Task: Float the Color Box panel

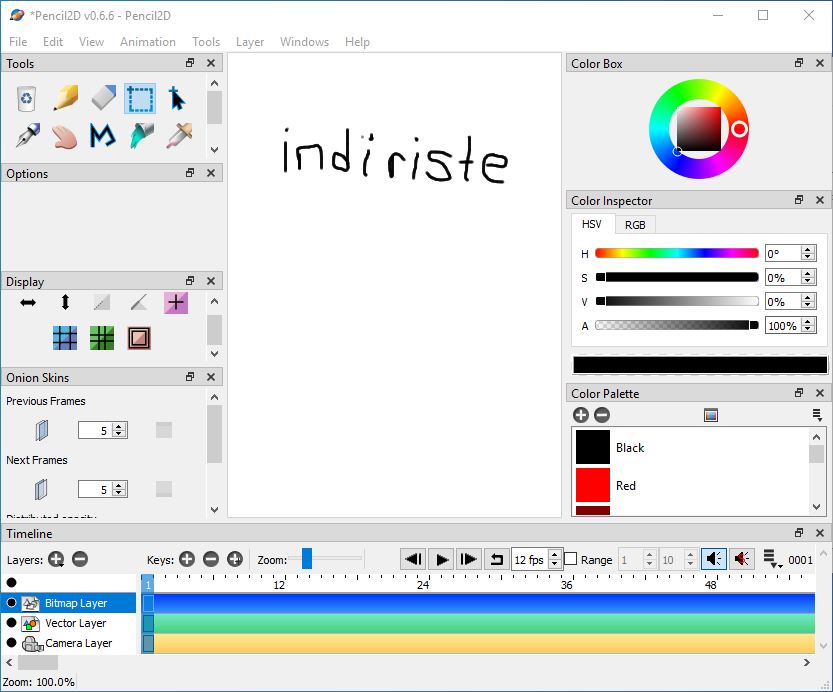Action: pos(798,63)
